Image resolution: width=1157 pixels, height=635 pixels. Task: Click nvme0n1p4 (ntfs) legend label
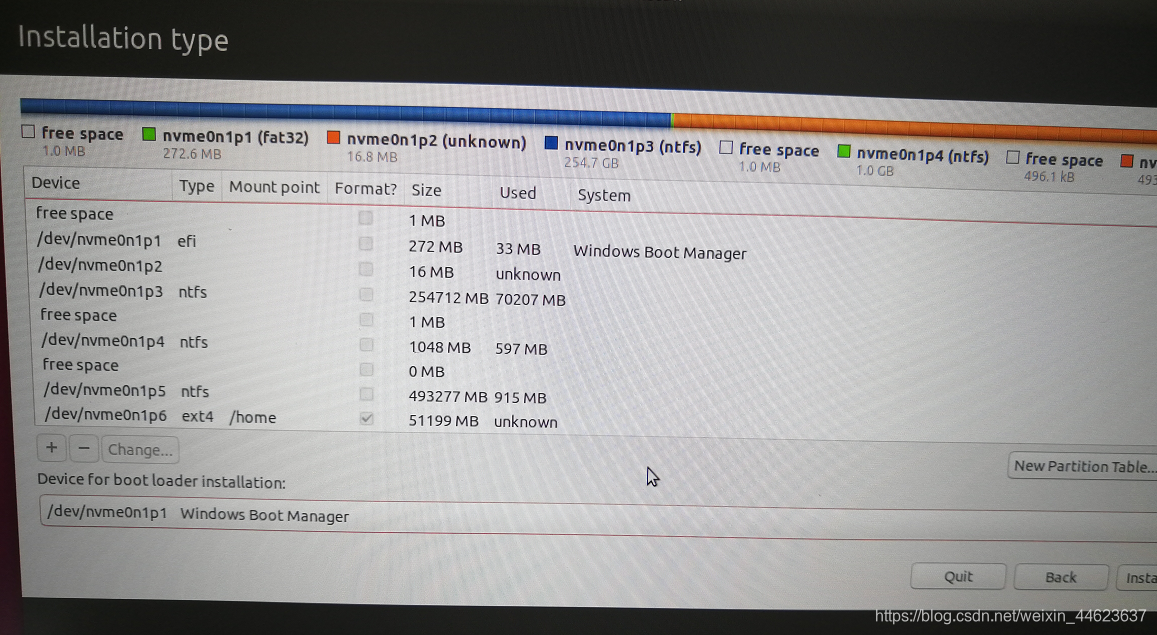click(922, 156)
